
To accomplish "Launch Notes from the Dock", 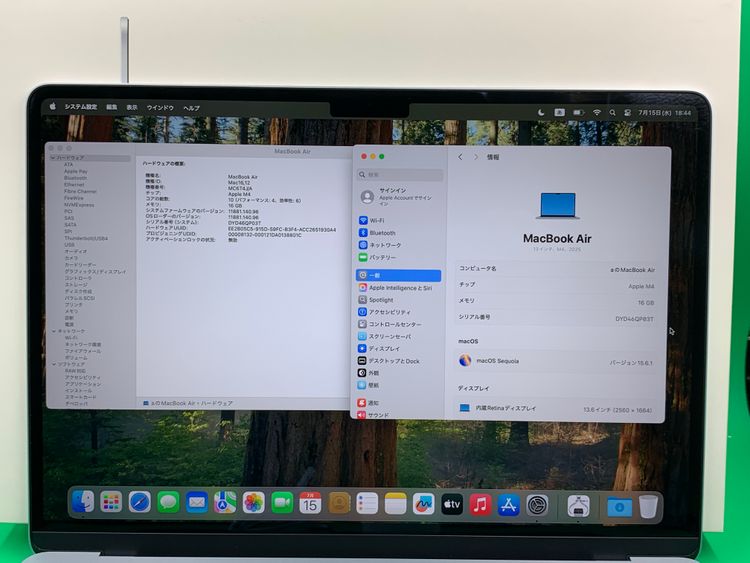I will [x=395, y=504].
